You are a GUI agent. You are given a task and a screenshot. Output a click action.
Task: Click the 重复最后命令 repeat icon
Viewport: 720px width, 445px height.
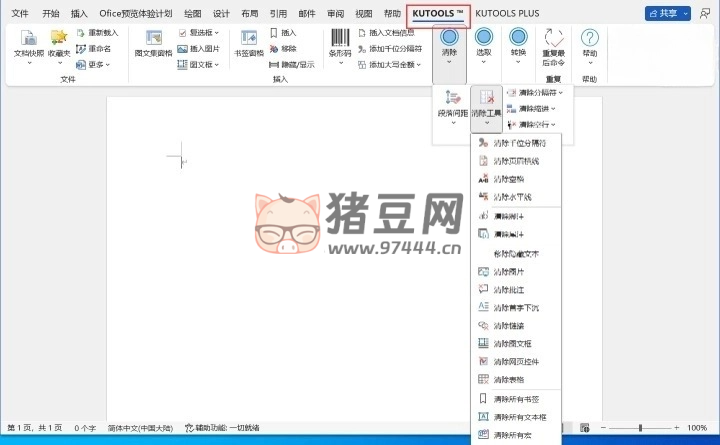coord(553,42)
